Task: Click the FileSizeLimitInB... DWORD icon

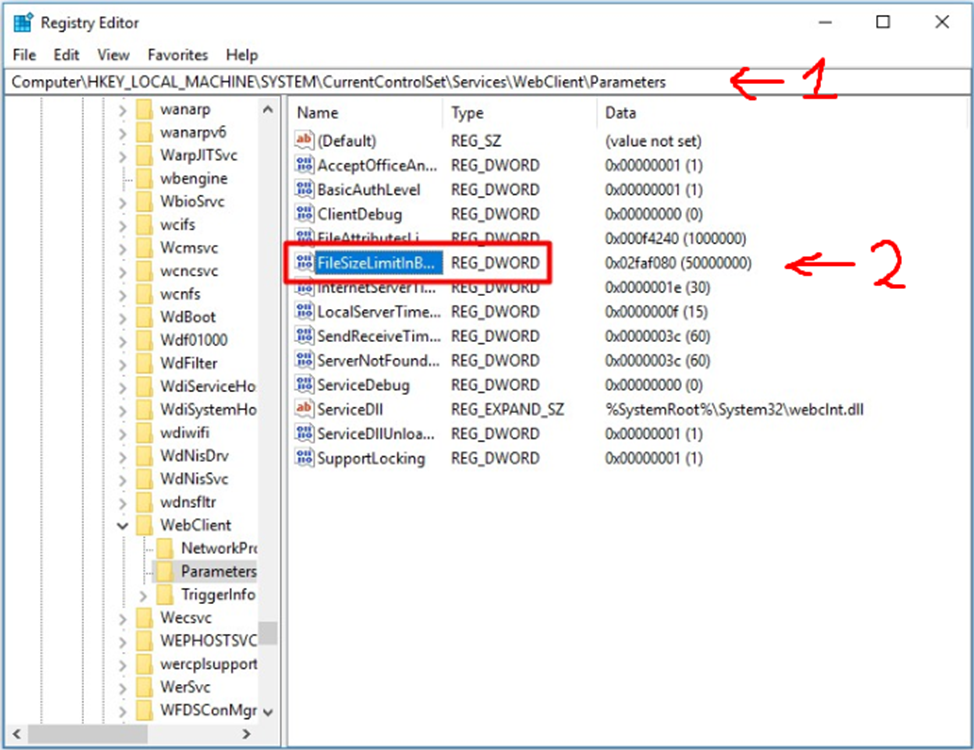Action: click(x=304, y=262)
